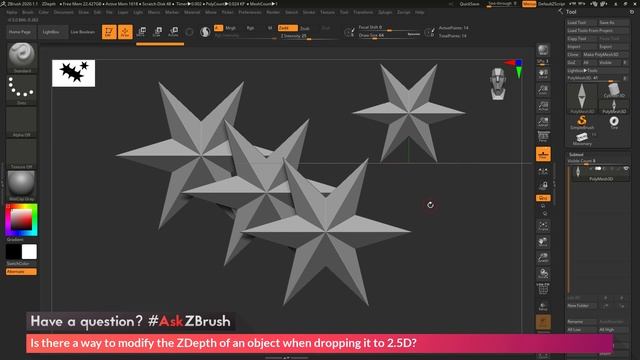The height and width of the screenshot is (360, 640).
Task: Expand the Subtool section header
Action: [x=576, y=154]
